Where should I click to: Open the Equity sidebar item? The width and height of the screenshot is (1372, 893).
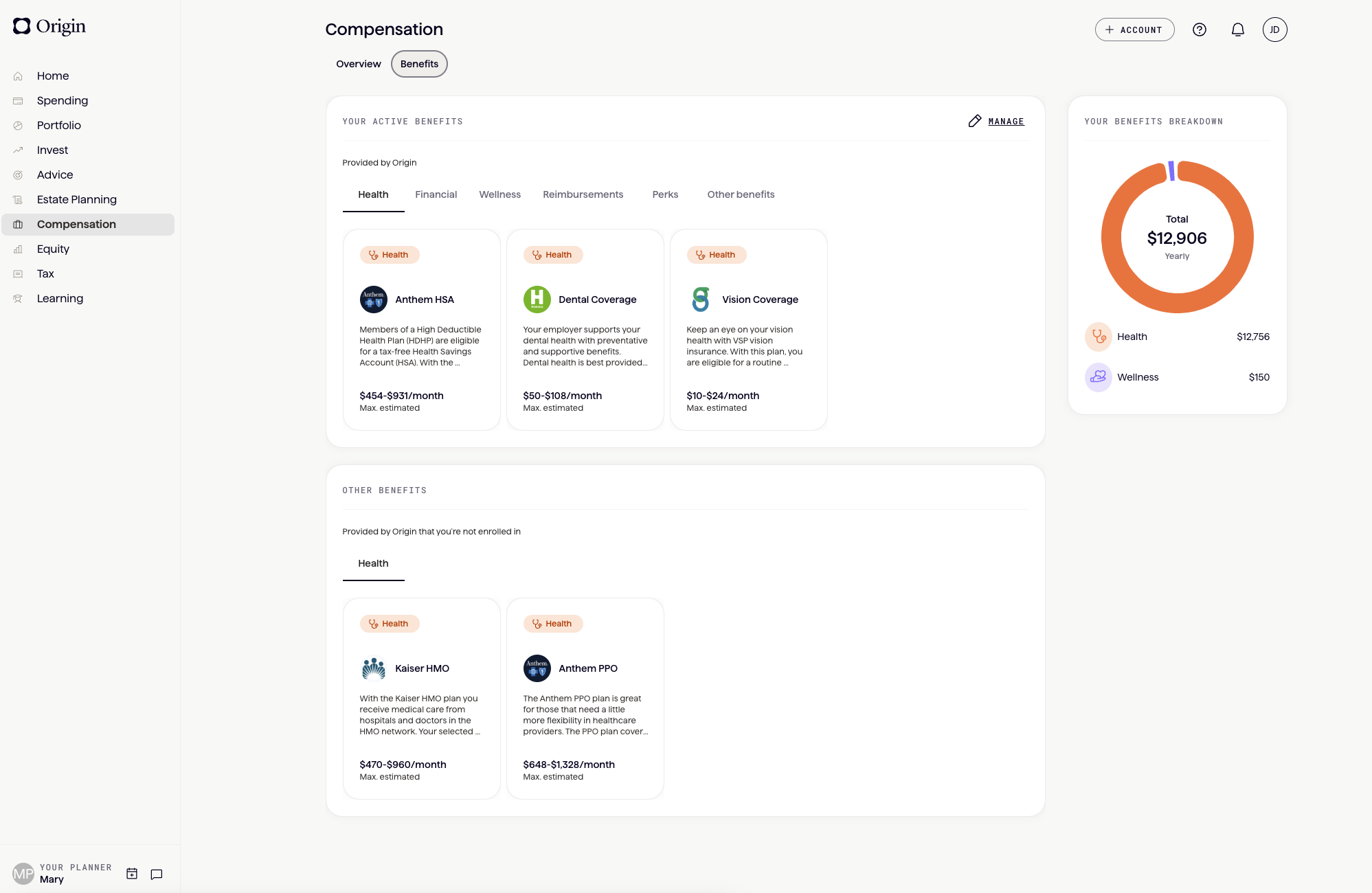point(53,249)
